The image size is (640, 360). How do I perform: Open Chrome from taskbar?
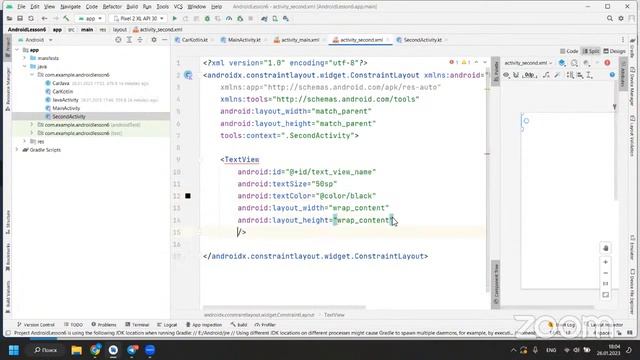click(95, 350)
